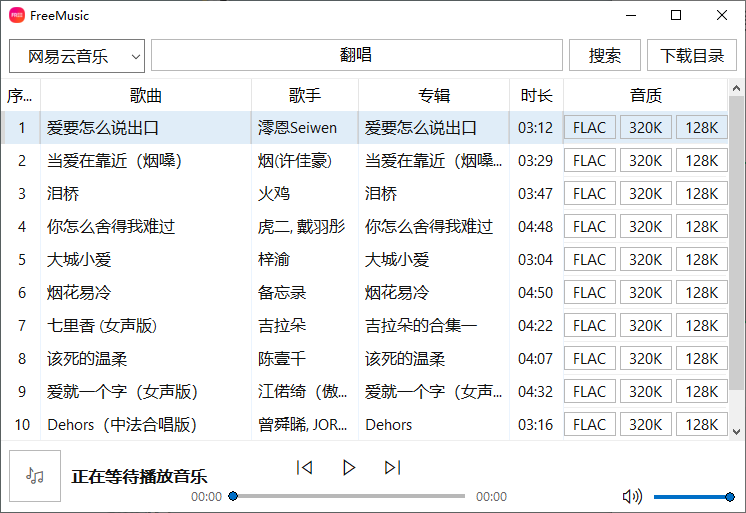Viewport: 746px width, 513px height.
Task: Select song title 烟花易冷
Action: pos(79,292)
